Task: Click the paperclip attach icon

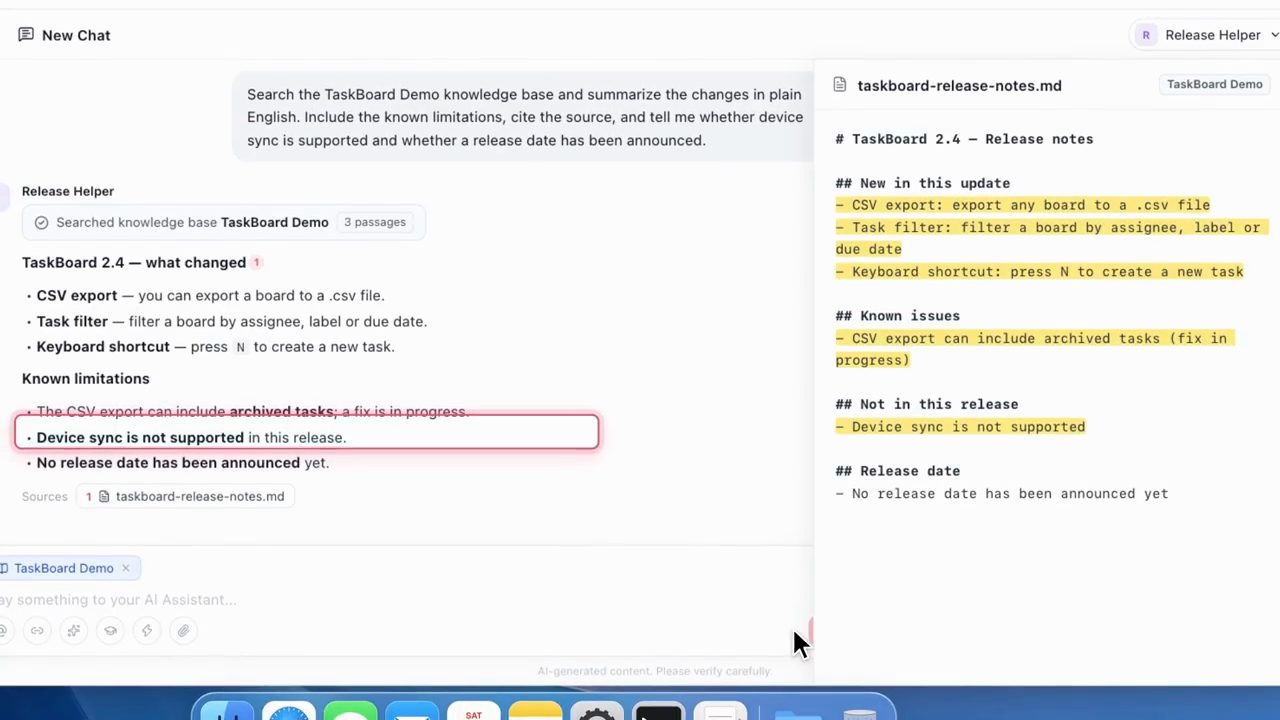Action: 184,631
